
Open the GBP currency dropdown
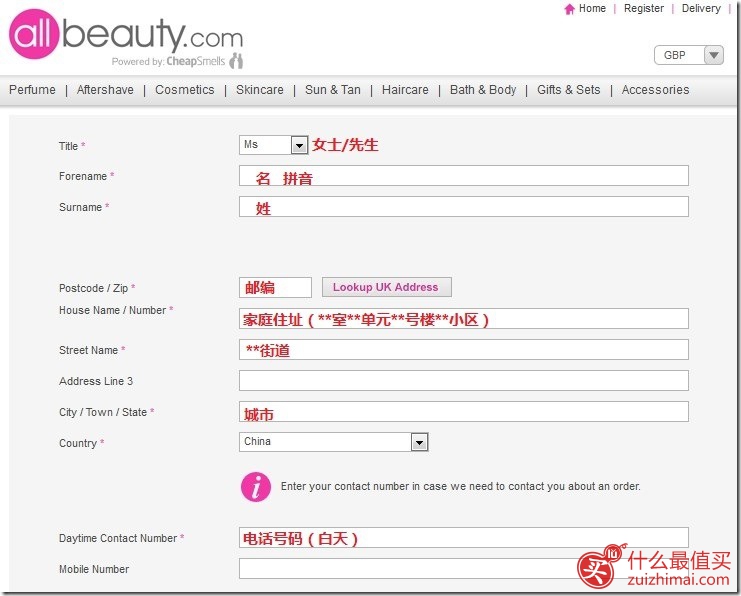689,55
